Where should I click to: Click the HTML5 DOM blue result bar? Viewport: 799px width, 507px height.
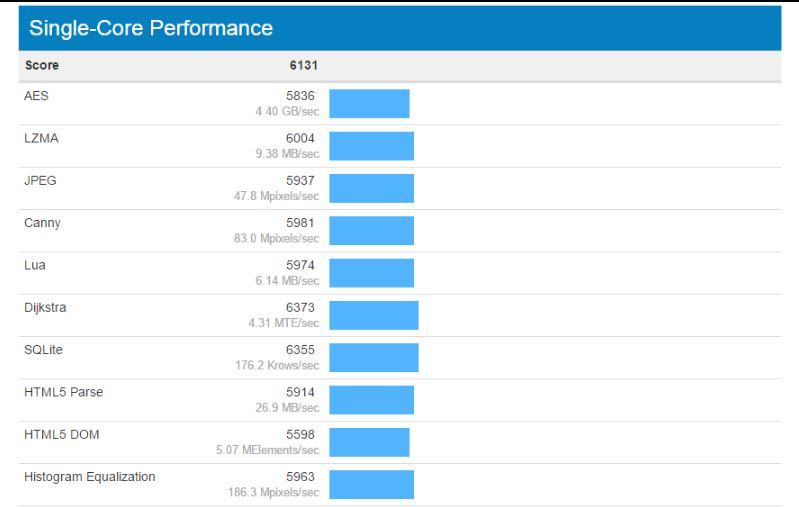tap(369, 442)
